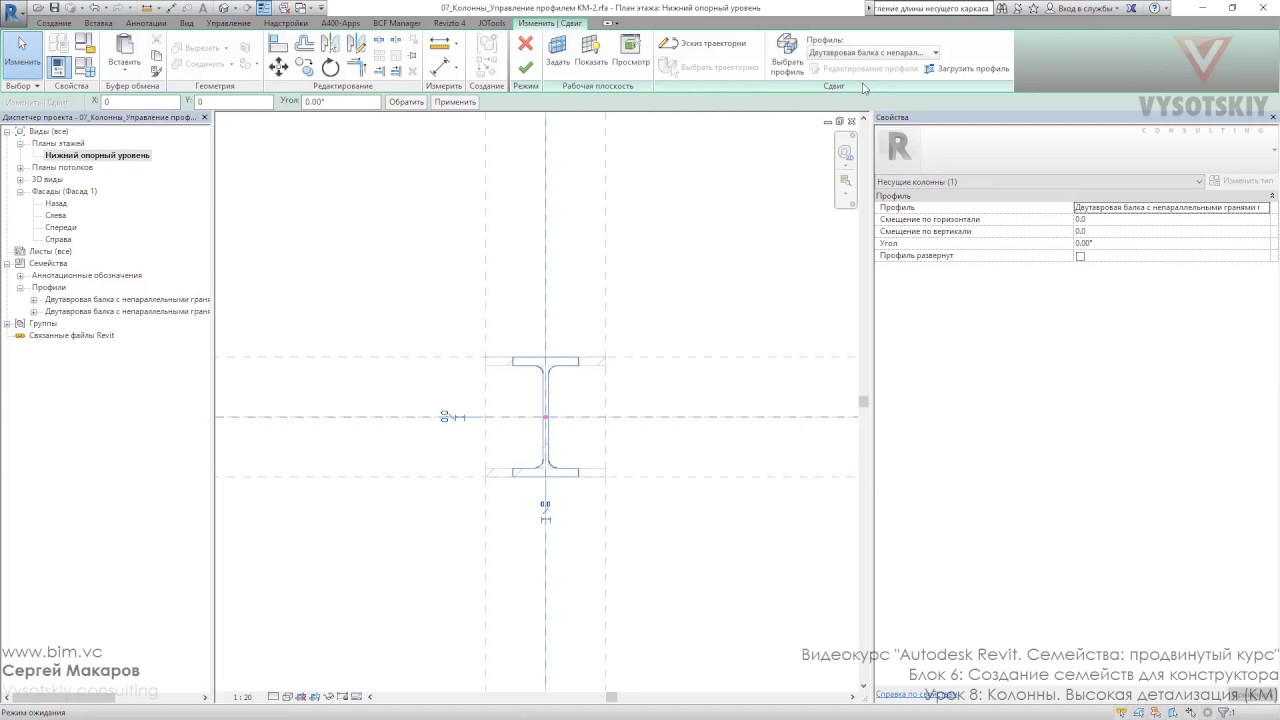The width and height of the screenshot is (1280, 720).
Task: Click the favorites star icon in title bar
Action: pyautogui.click(x=1034, y=8)
